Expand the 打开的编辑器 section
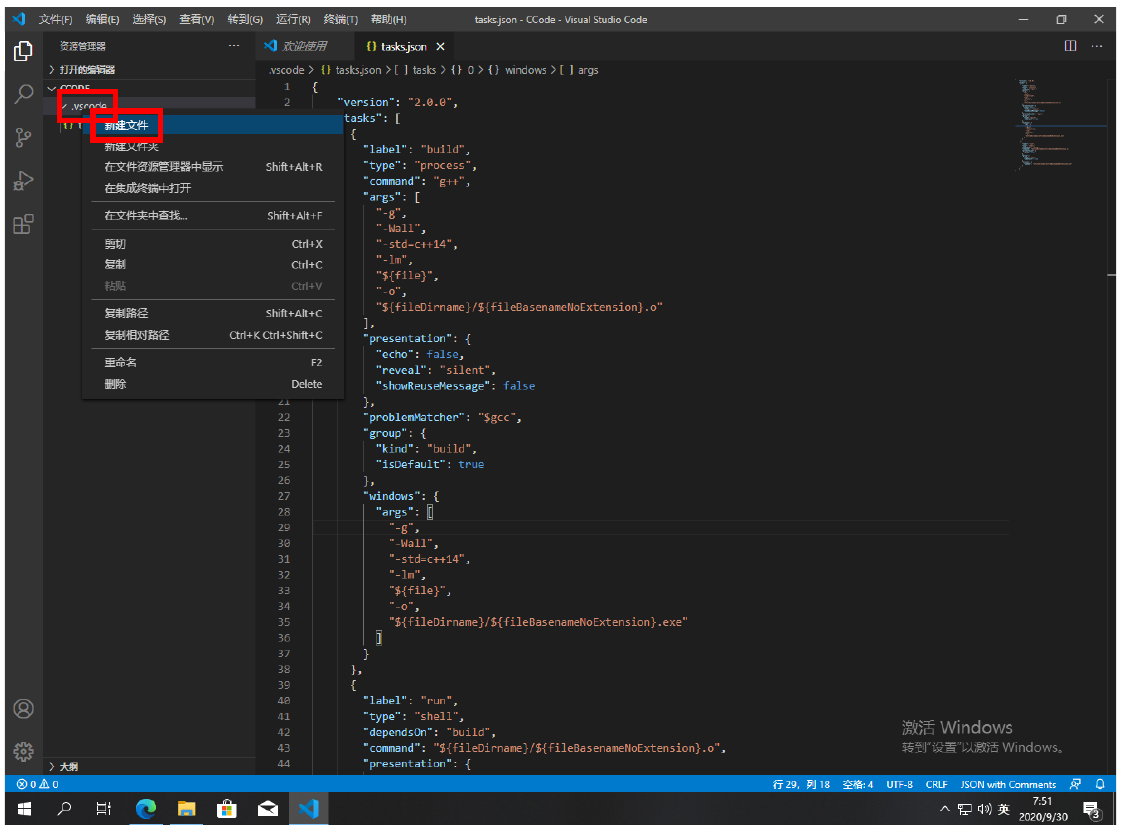 pyautogui.click(x=87, y=69)
